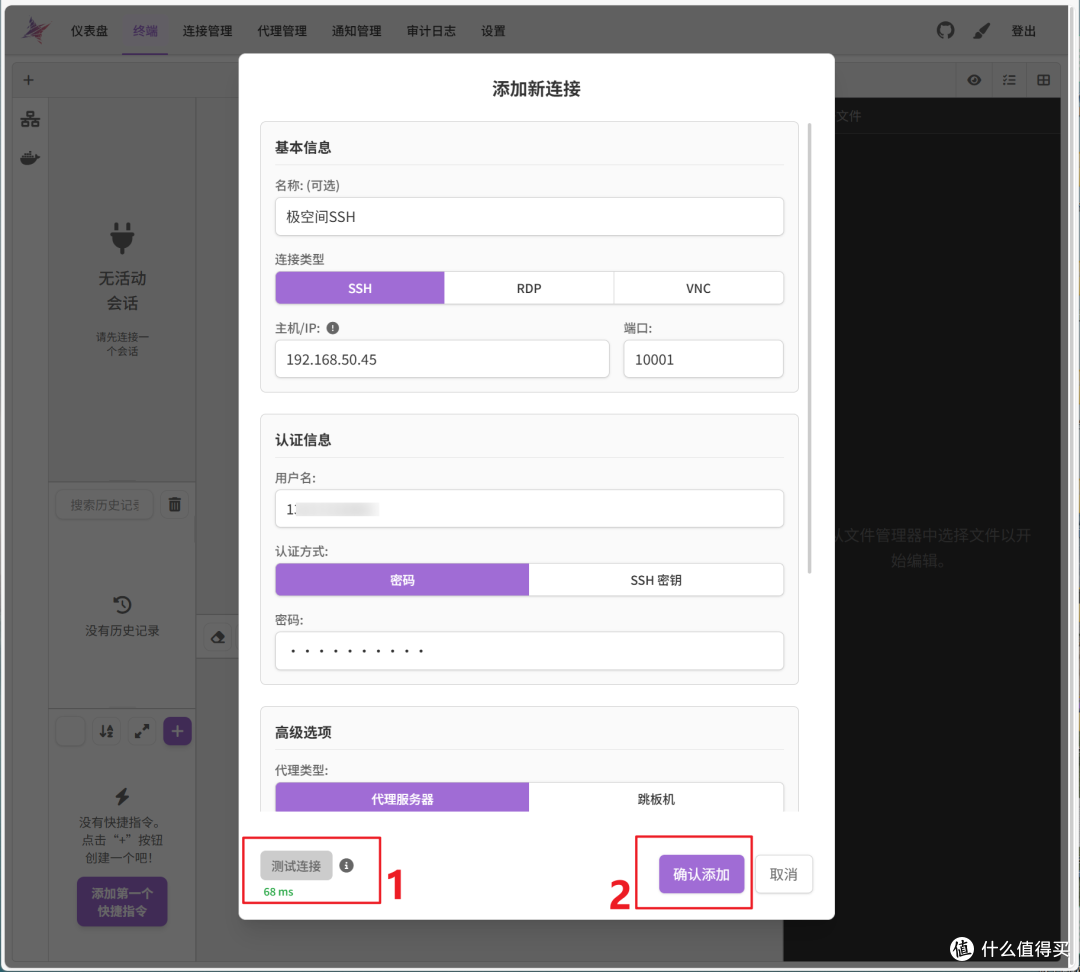Open the GitHub repository icon
Image resolution: width=1080 pixels, height=972 pixels.
click(x=945, y=30)
